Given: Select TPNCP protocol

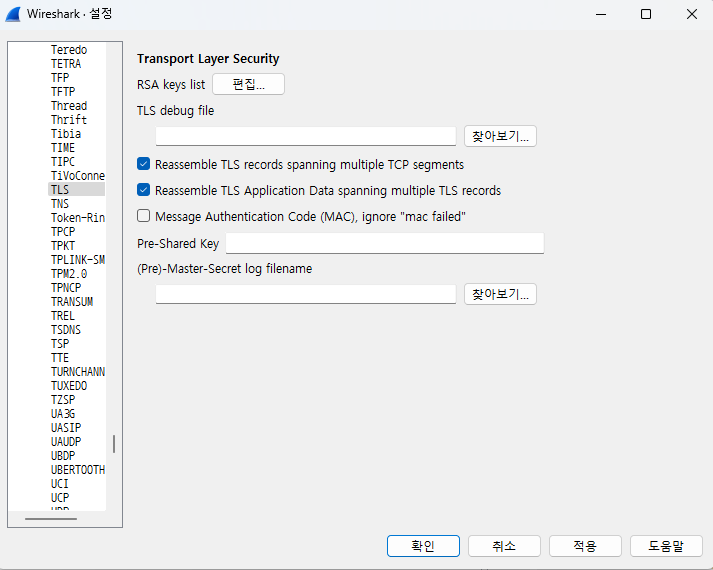Looking at the screenshot, I should click(x=66, y=288).
